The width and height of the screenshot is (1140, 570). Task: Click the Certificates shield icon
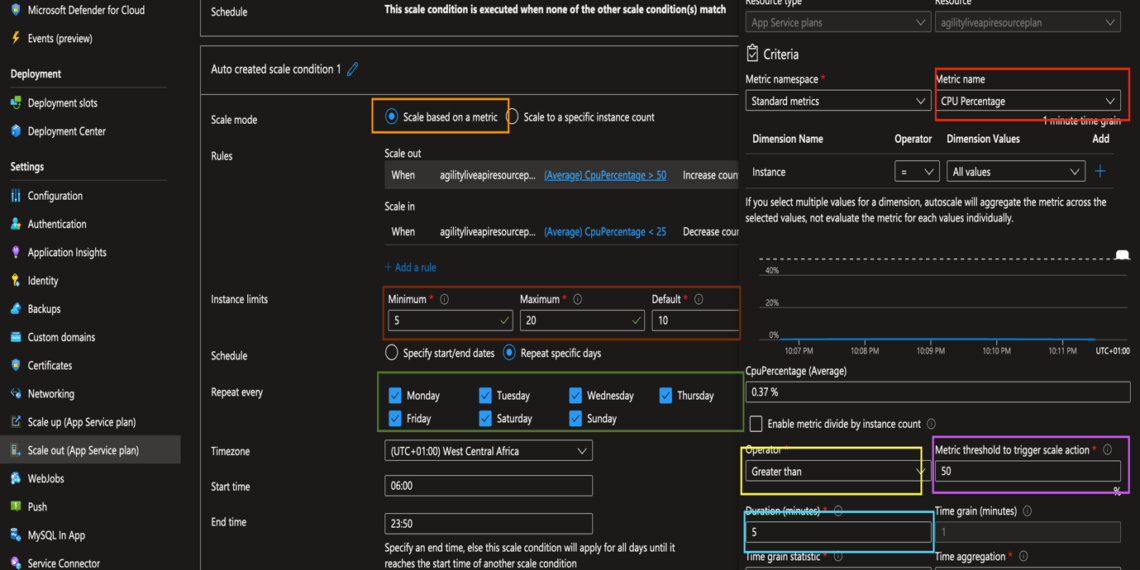pos(15,366)
